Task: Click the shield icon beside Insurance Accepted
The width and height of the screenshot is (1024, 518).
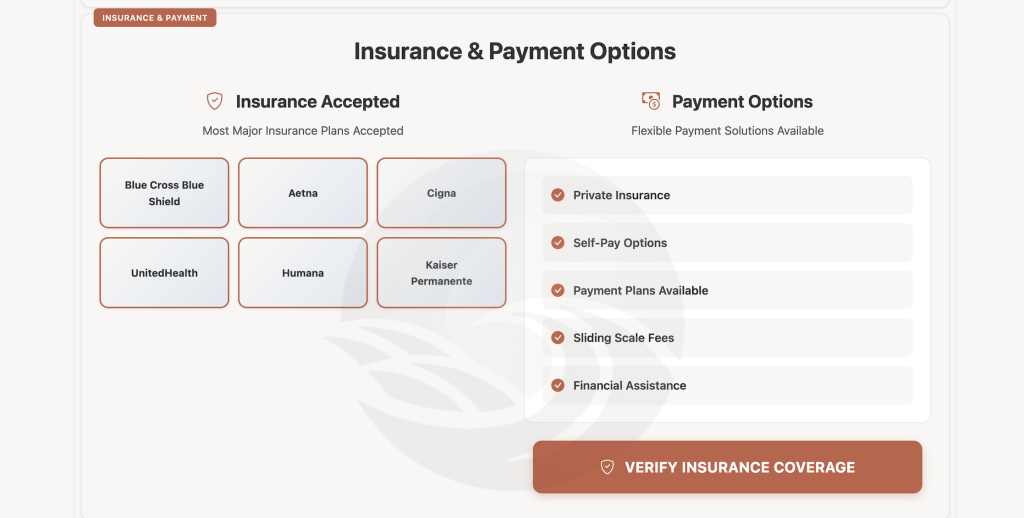Action: click(214, 101)
